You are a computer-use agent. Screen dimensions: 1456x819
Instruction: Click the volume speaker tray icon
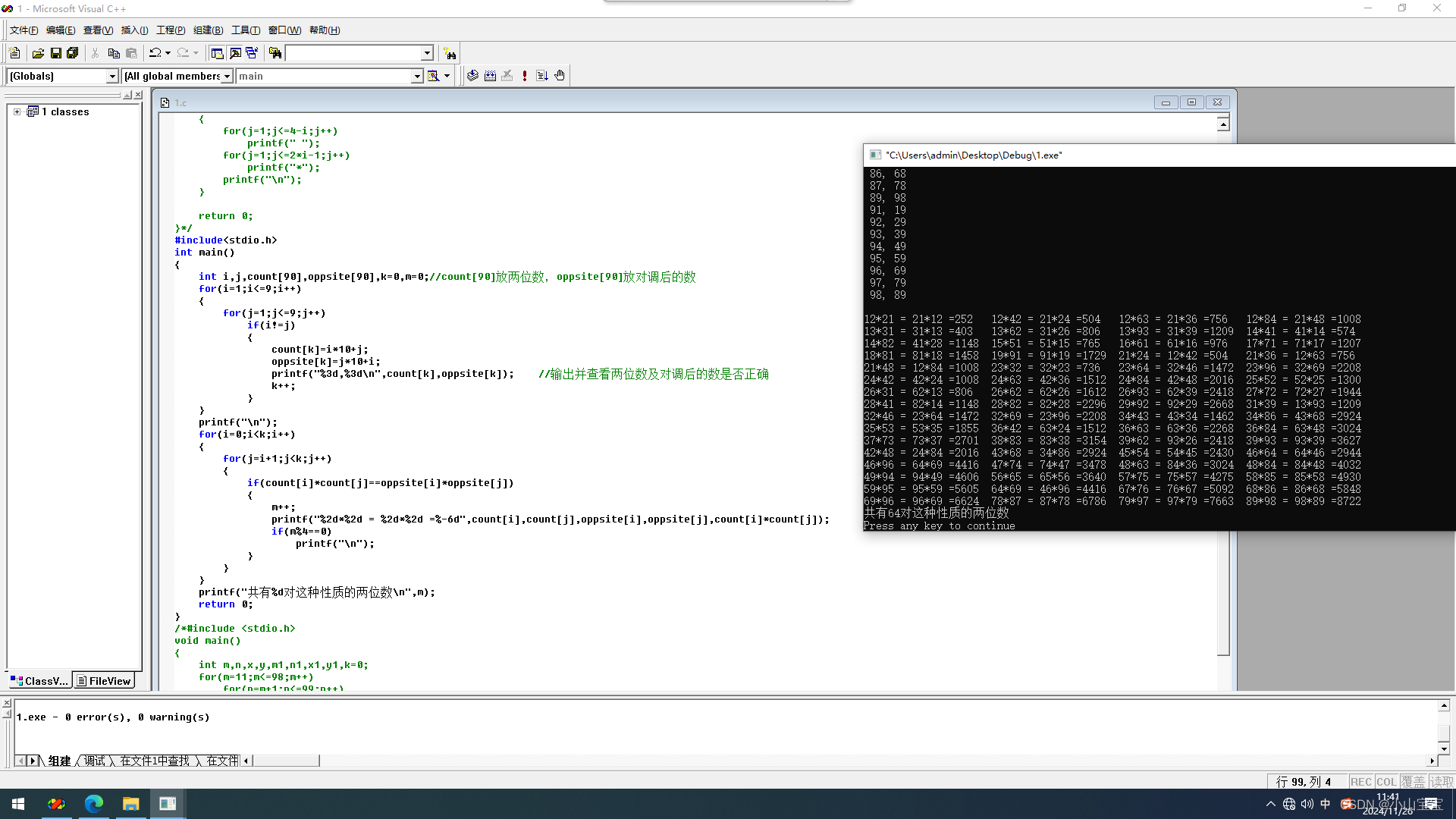1307,804
